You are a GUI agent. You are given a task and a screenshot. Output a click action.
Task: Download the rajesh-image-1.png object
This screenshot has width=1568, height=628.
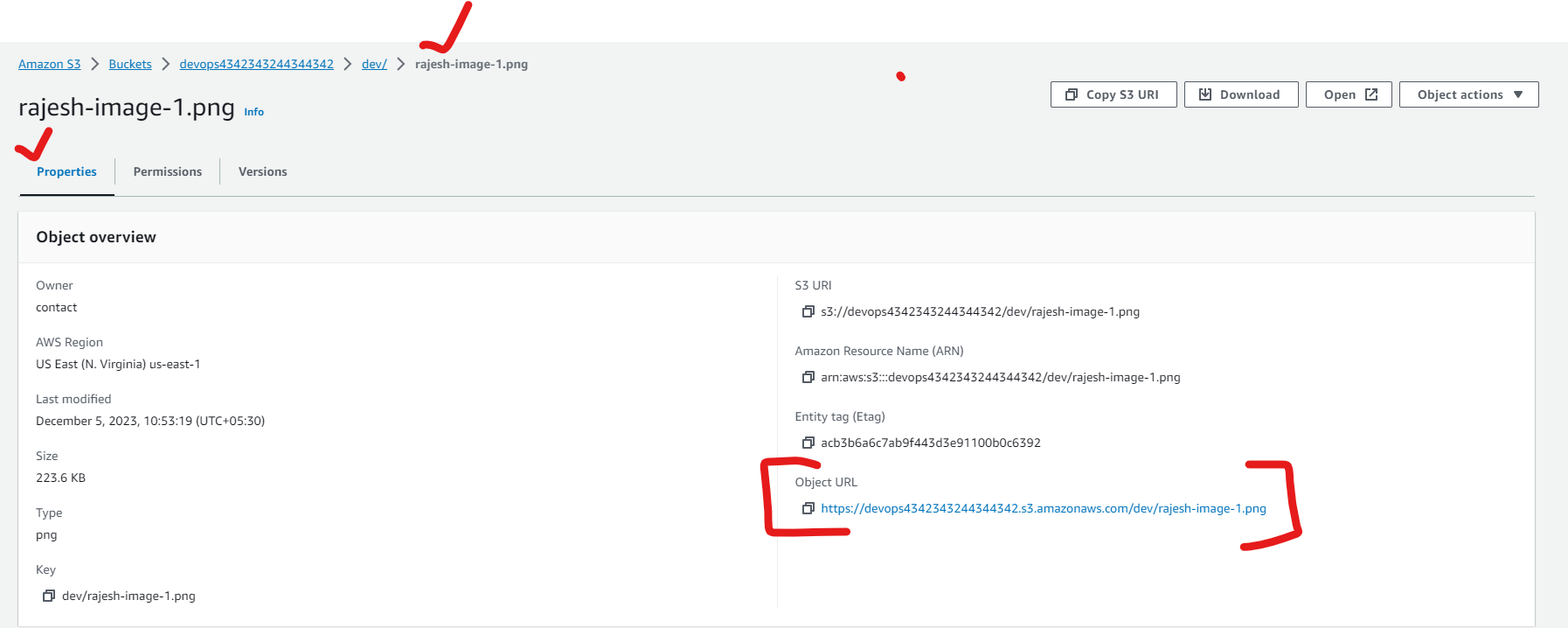pyautogui.click(x=1241, y=94)
